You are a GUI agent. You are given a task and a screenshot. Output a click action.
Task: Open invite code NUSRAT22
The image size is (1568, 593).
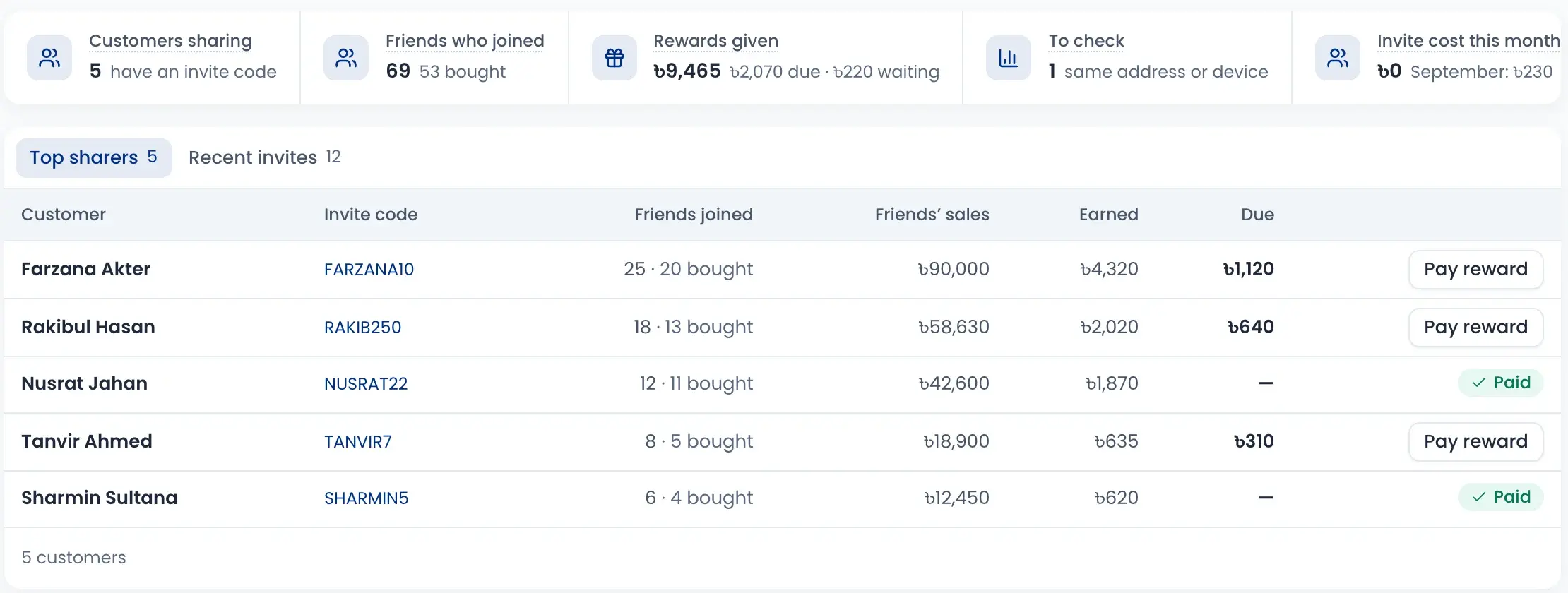coord(366,384)
